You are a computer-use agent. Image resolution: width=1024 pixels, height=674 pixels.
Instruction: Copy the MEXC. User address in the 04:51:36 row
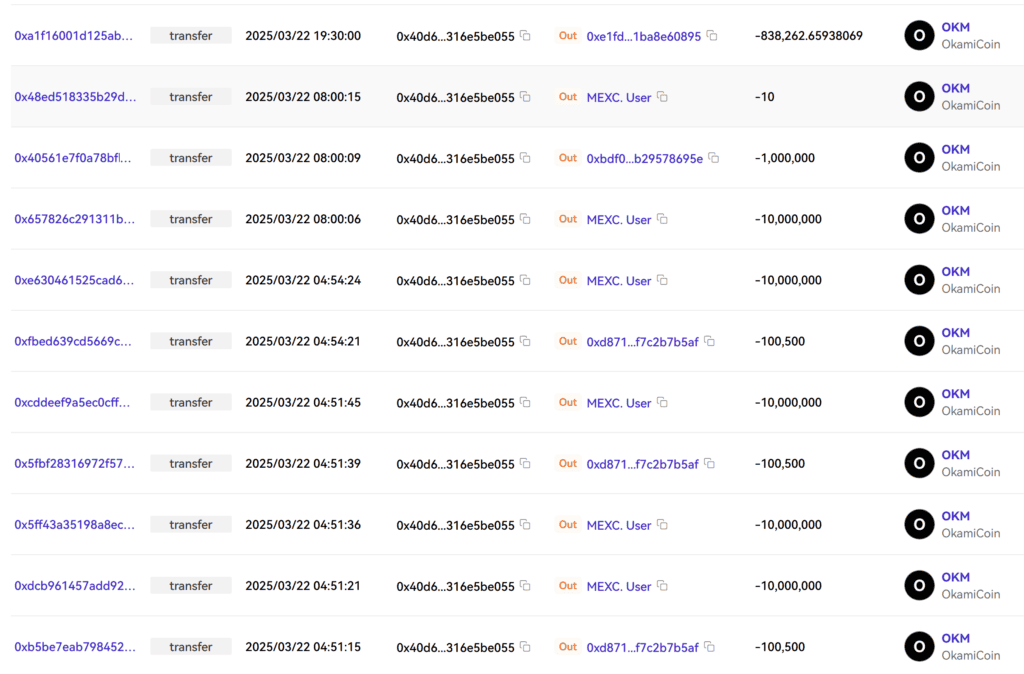662,524
